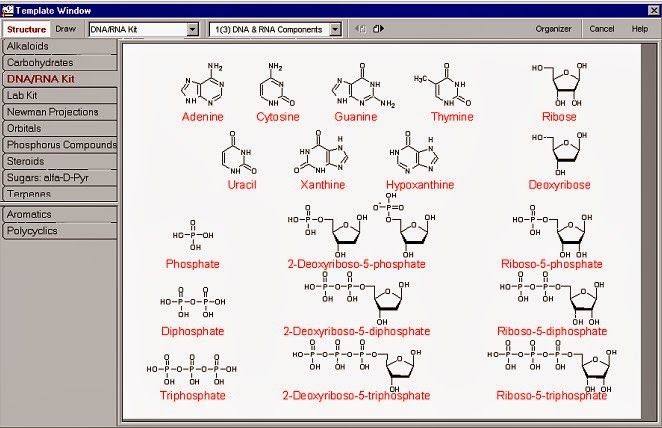Go to next template page arrow icon

click(378, 29)
